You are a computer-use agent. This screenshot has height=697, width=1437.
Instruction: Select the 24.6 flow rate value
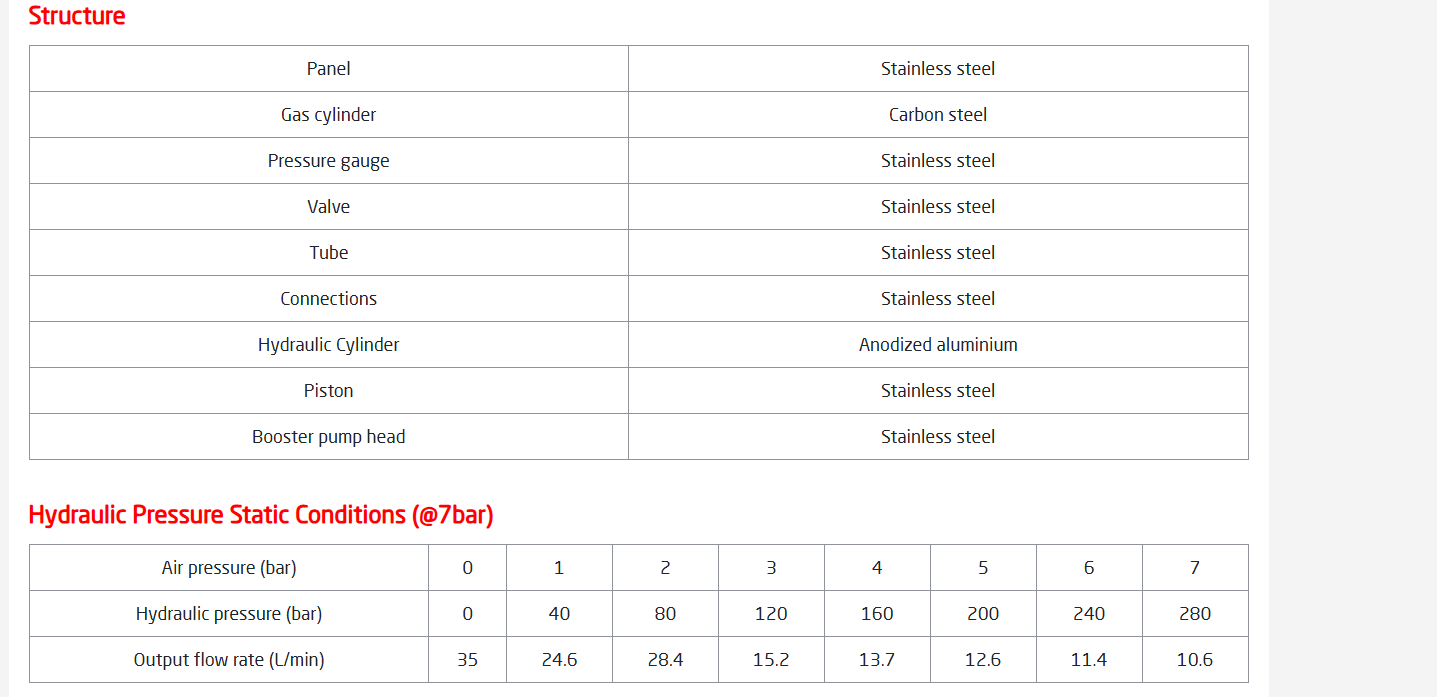[x=559, y=660]
